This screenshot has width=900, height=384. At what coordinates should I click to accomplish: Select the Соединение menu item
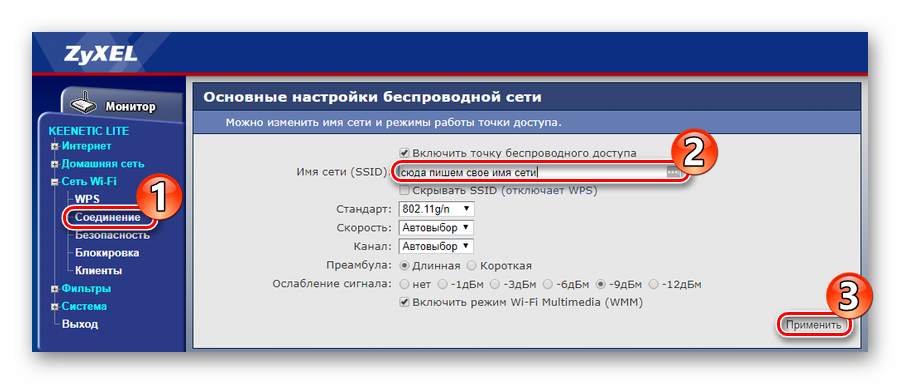point(107,218)
